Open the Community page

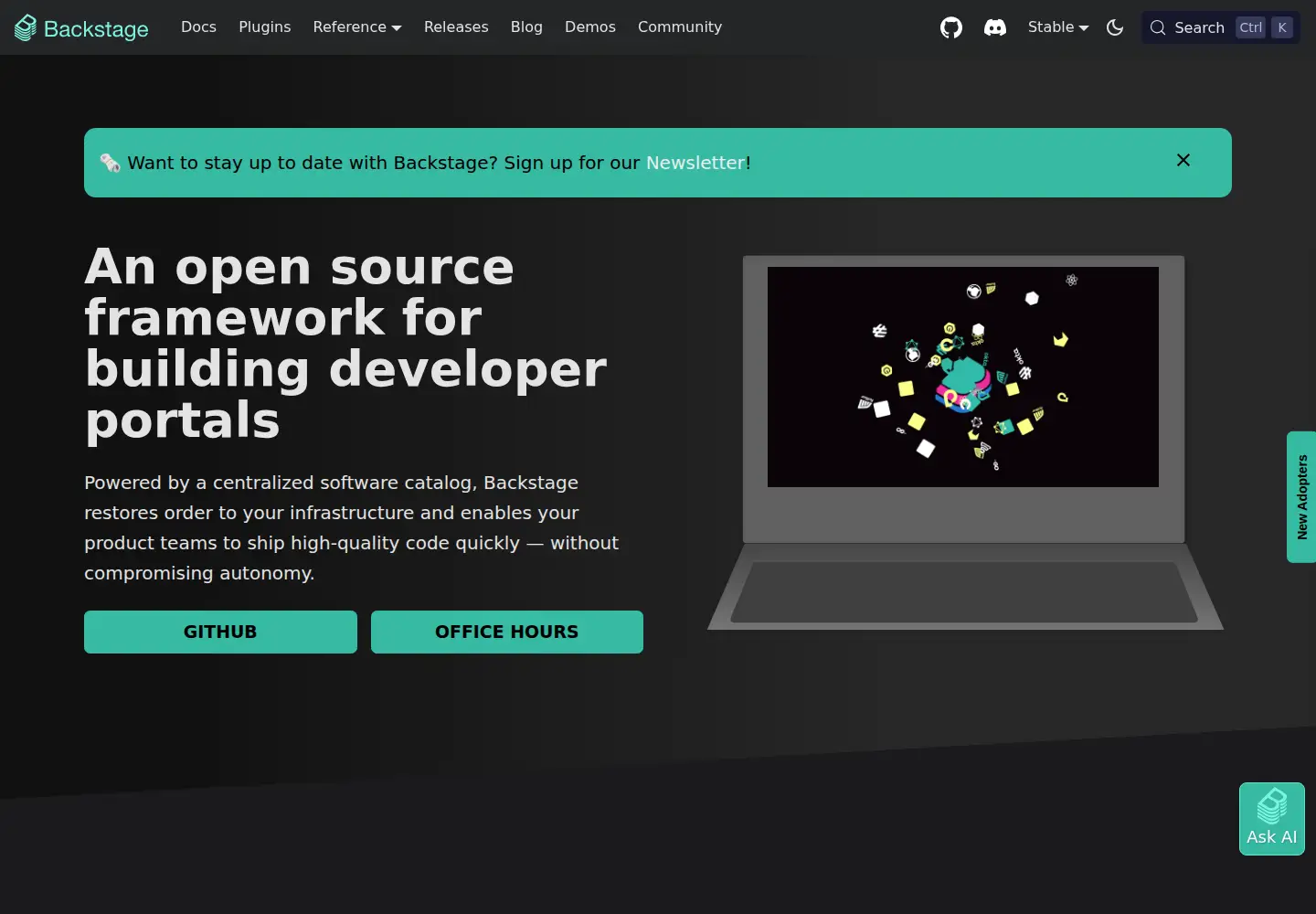[x=680, y=27]
